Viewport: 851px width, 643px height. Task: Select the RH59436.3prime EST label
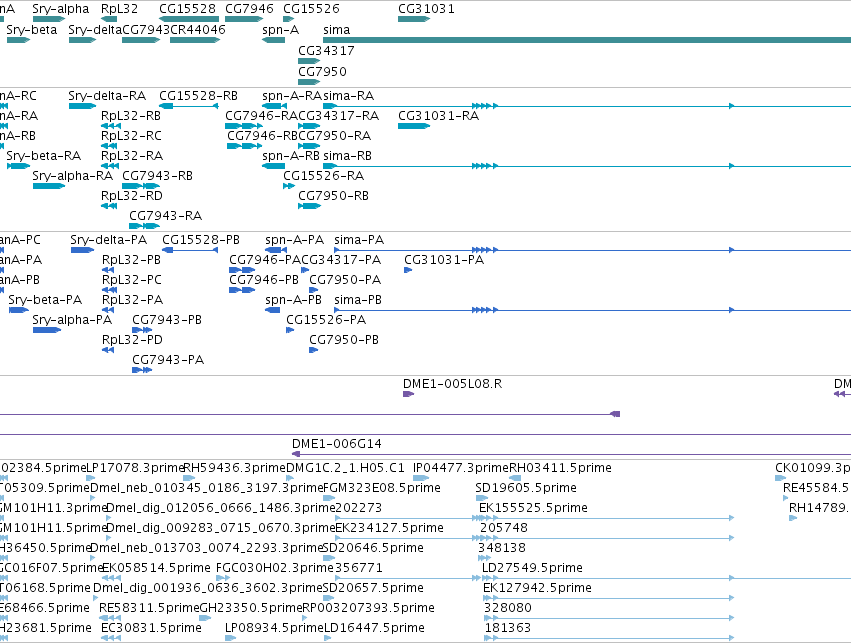tap(234, 468)
